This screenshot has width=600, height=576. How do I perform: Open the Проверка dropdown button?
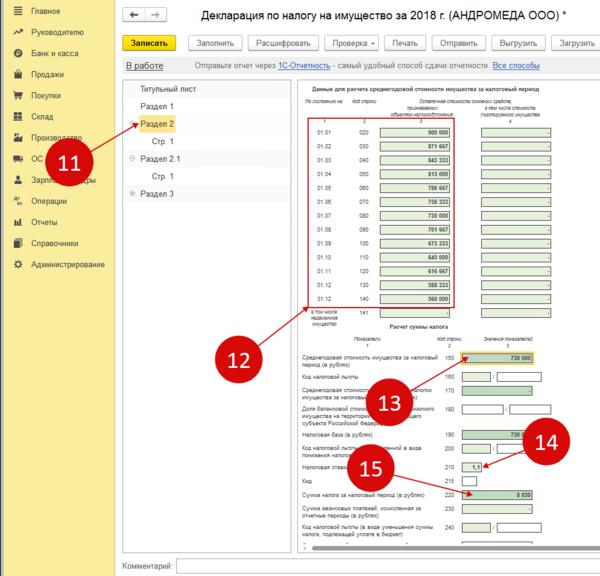click(350, 43)
